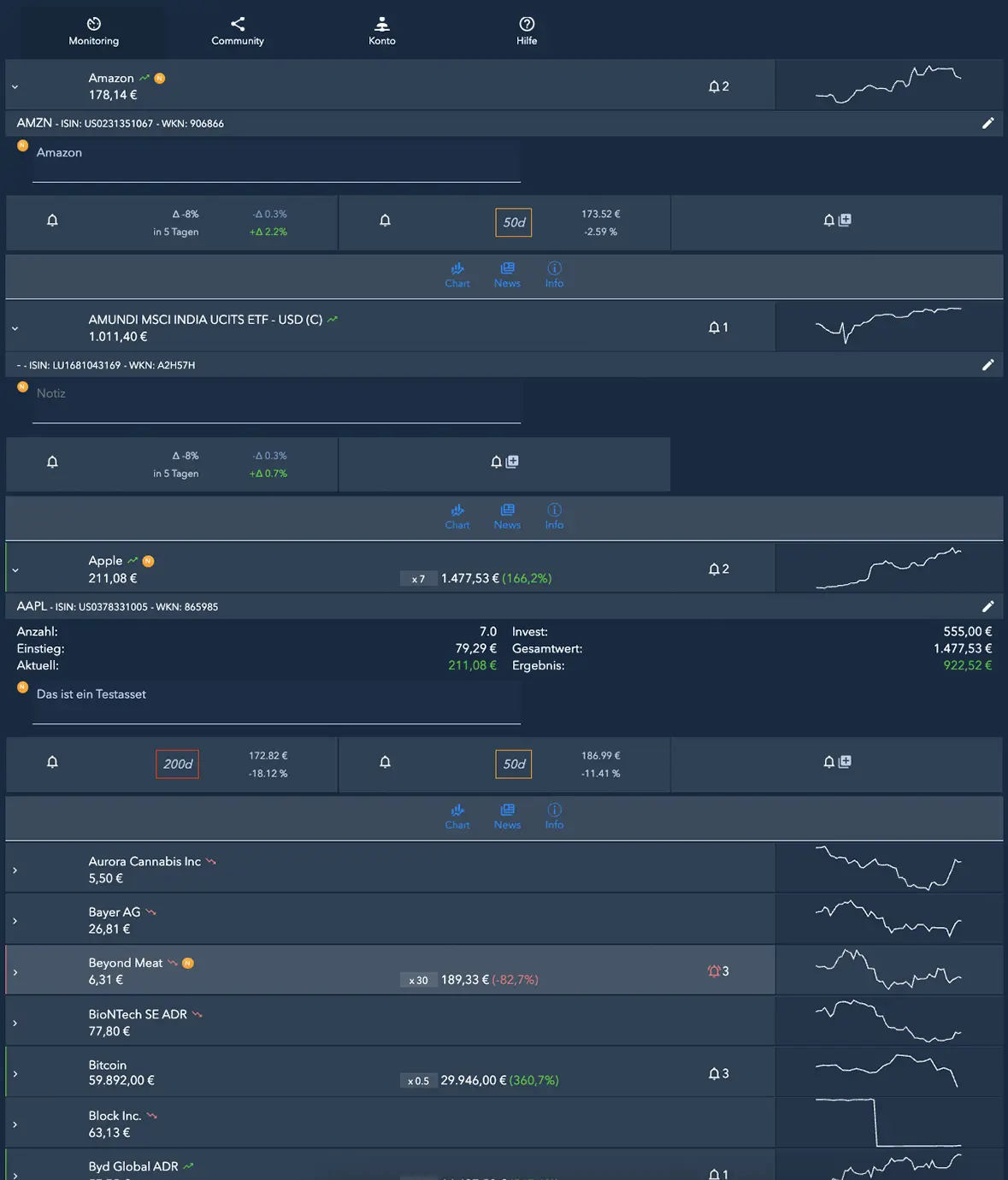Image resolution: width=1008 pixels, height=1180 pixels.
Task: Toggle Apple 200d alarm bell
Action: [52, 762]
